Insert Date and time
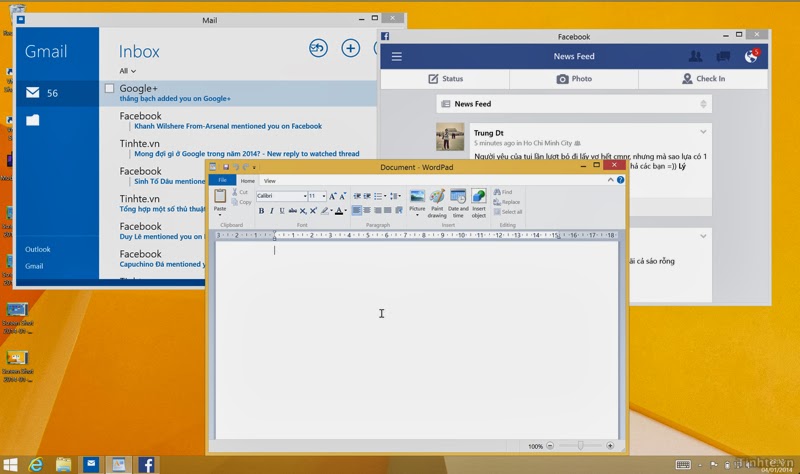This screenshot has height=474, width=800. point(458,195)
